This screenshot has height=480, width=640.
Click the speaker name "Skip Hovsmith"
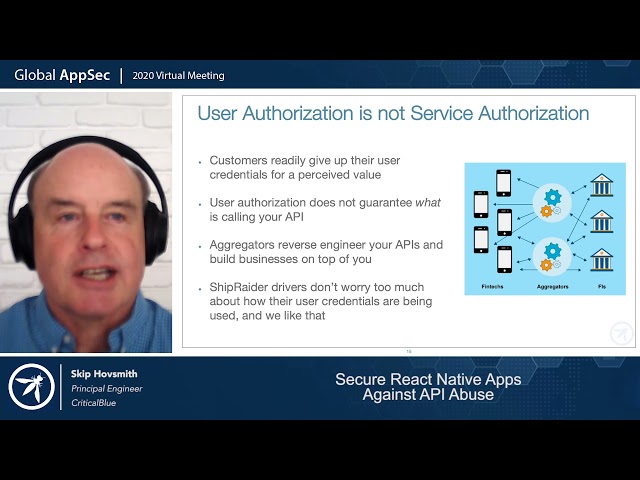click(x=104, y=374)
